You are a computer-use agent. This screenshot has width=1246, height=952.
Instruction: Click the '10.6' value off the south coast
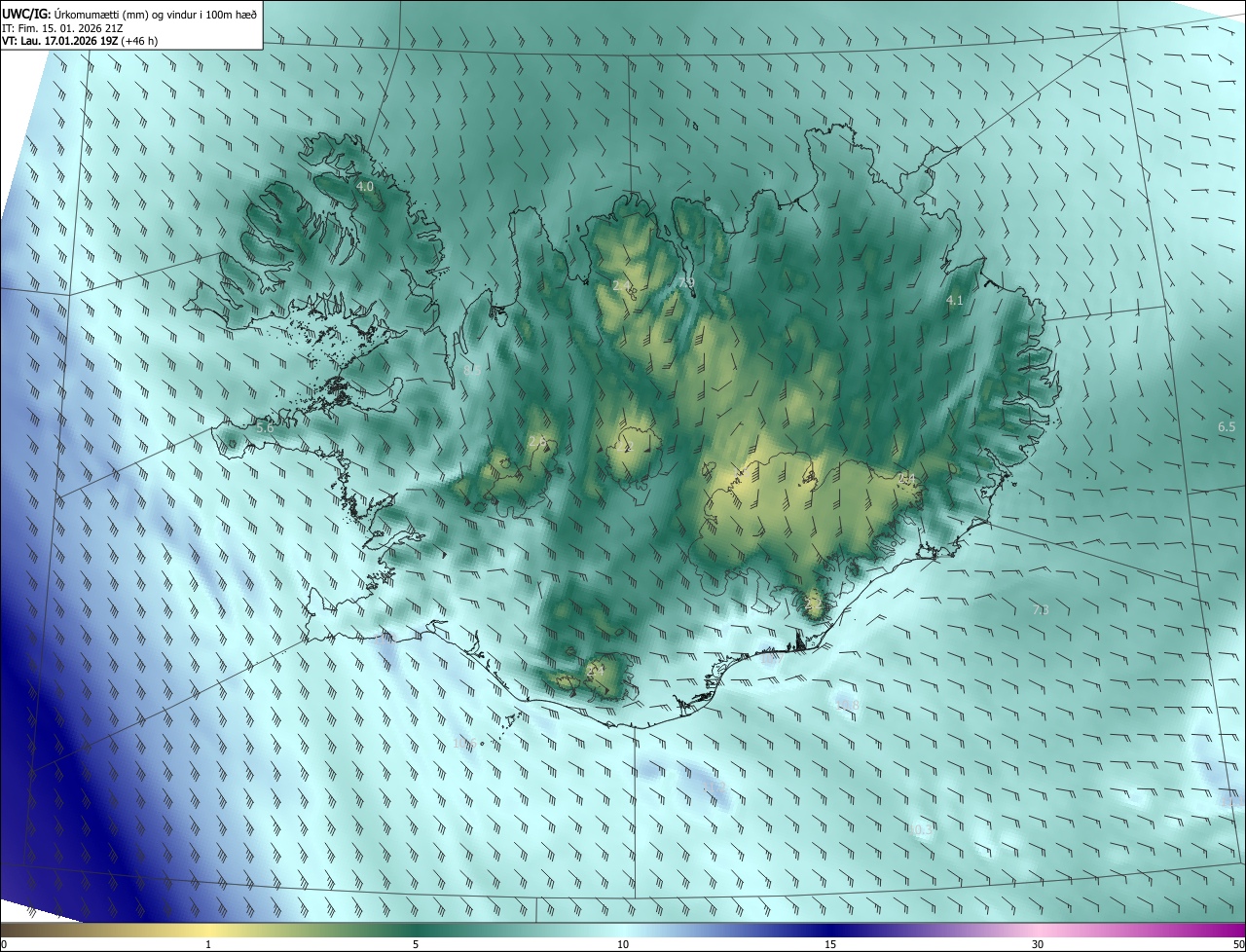(x=464, y=744)
